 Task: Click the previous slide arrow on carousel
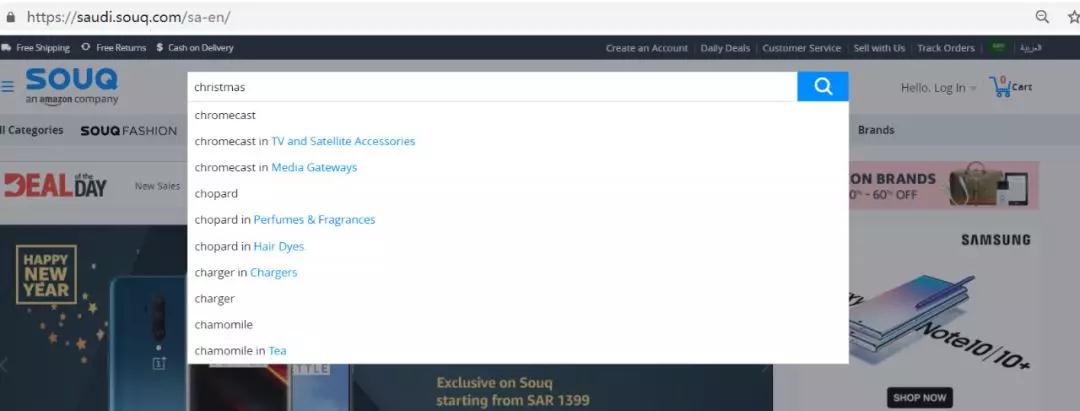pyautogui.click(x=3, y=365)
